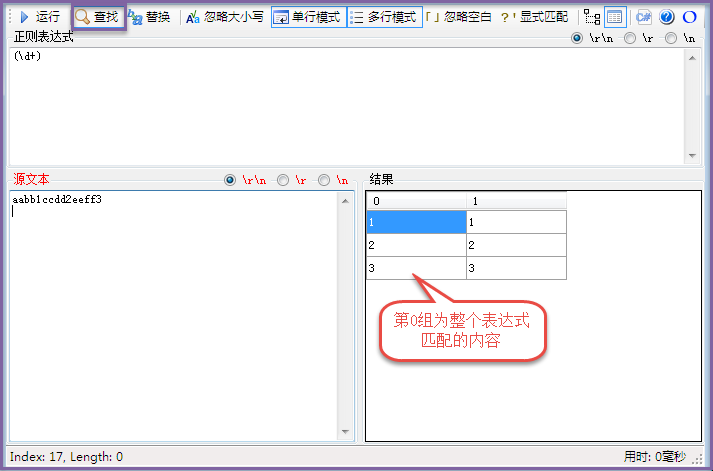Click the 替换 (Replace) toolbar button
Image resolution: width=713 pixels, height=471 pixels.
pos(148,17)
